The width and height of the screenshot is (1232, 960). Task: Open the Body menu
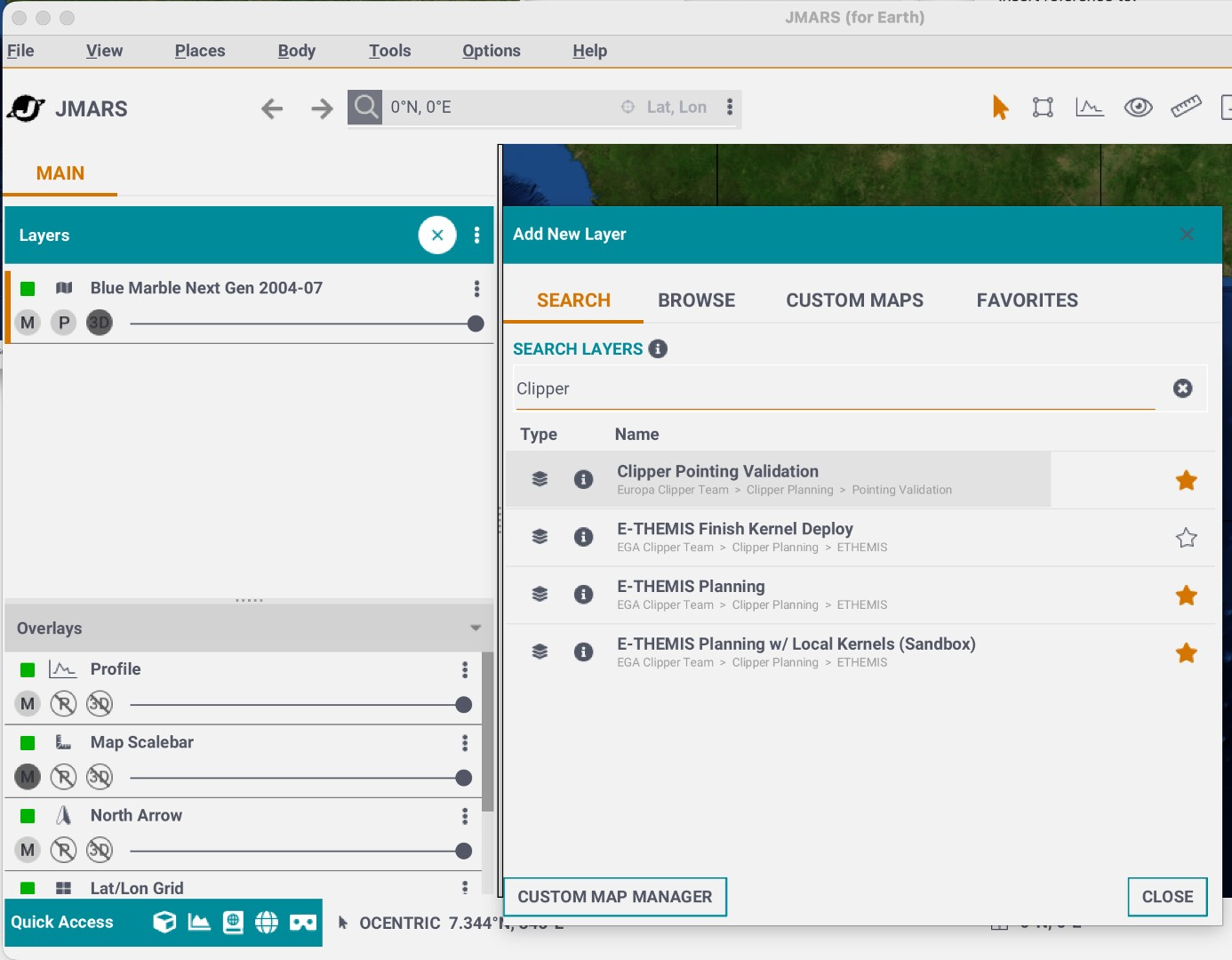pos(297,51)
